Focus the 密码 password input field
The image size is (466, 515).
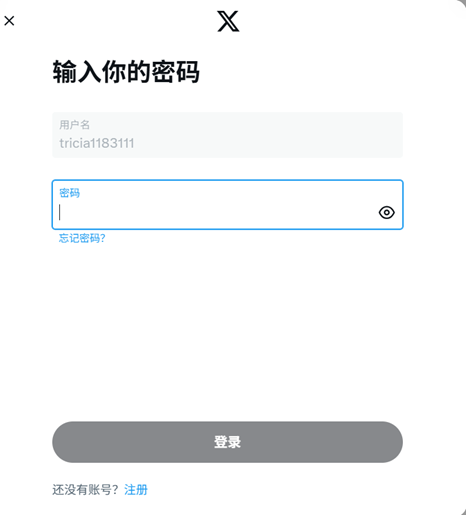pyautogui.click(x=228, y=205)
